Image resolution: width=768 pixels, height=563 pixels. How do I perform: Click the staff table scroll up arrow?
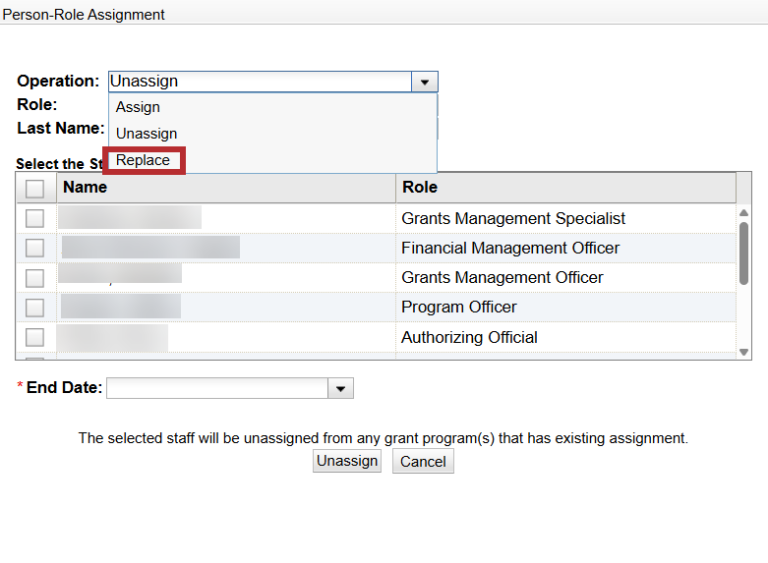743,212
